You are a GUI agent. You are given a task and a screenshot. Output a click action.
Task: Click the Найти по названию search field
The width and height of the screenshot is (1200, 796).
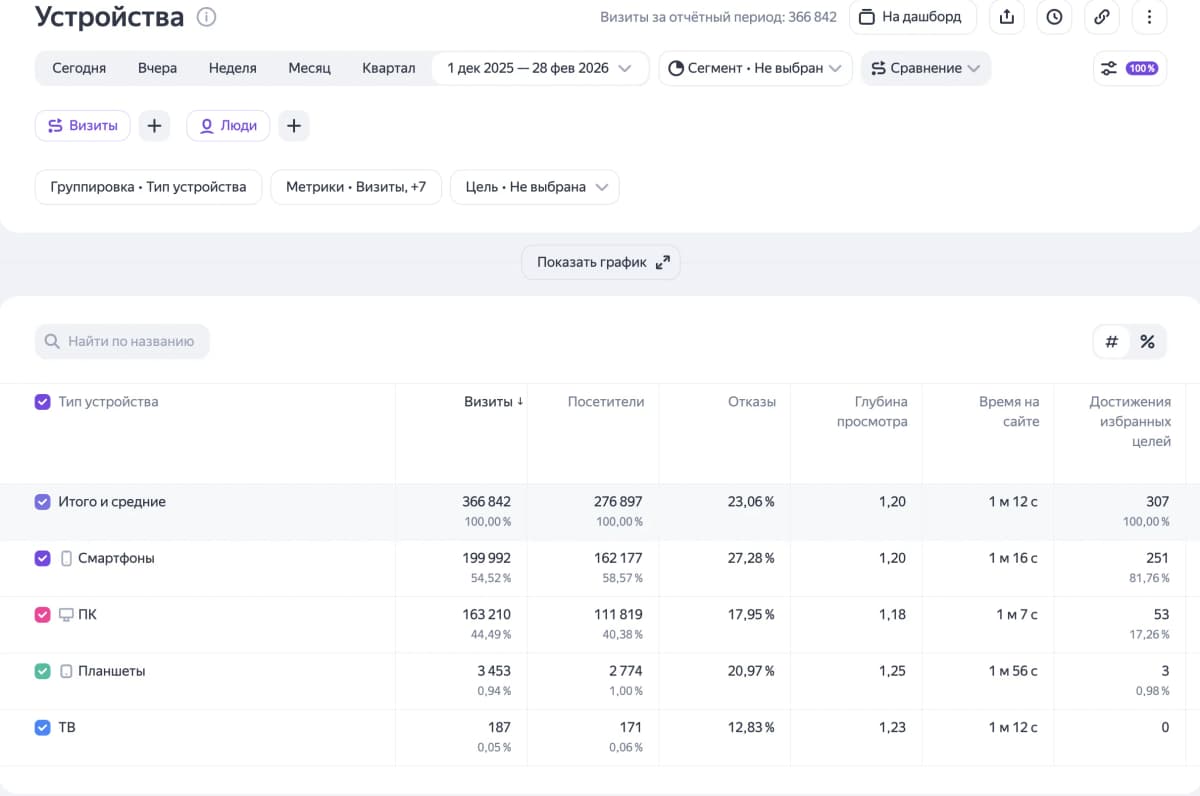pos(122,341)
